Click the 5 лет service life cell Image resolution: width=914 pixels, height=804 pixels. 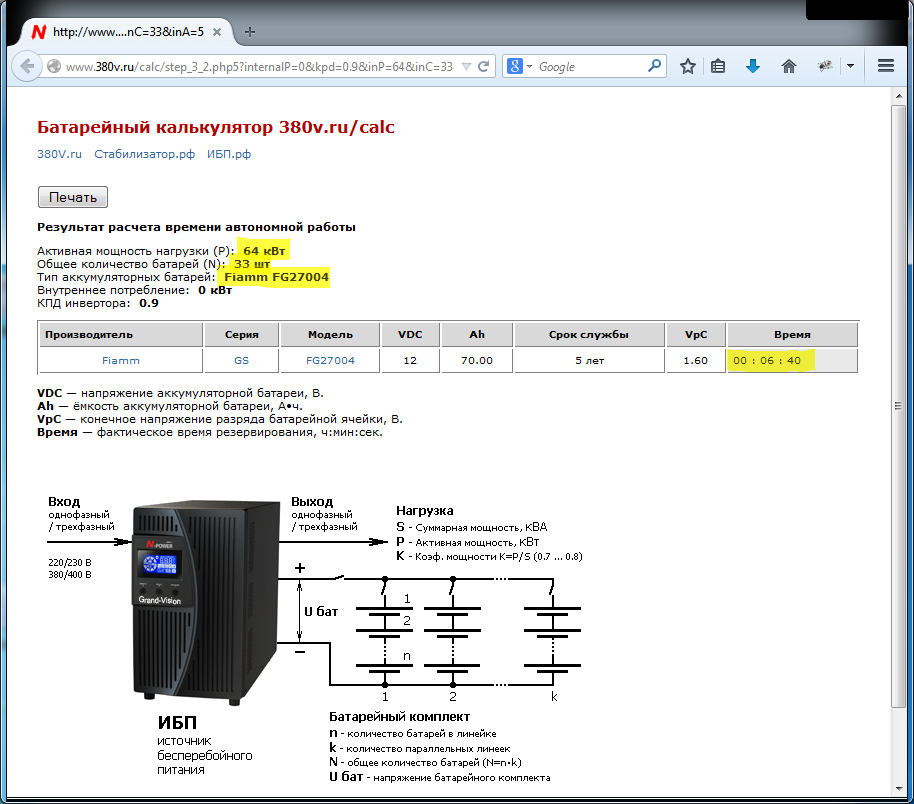589,360
